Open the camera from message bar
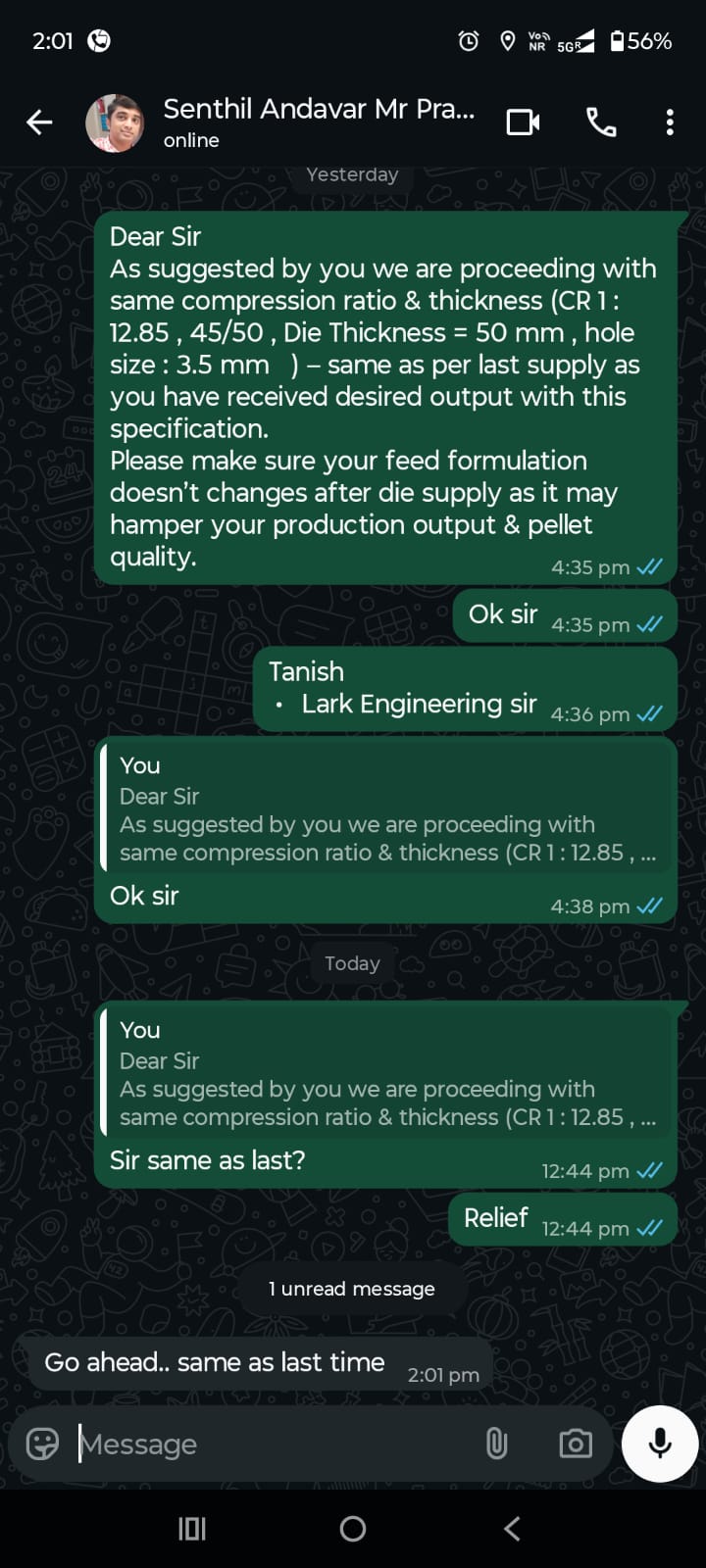 coord(576,1444)
